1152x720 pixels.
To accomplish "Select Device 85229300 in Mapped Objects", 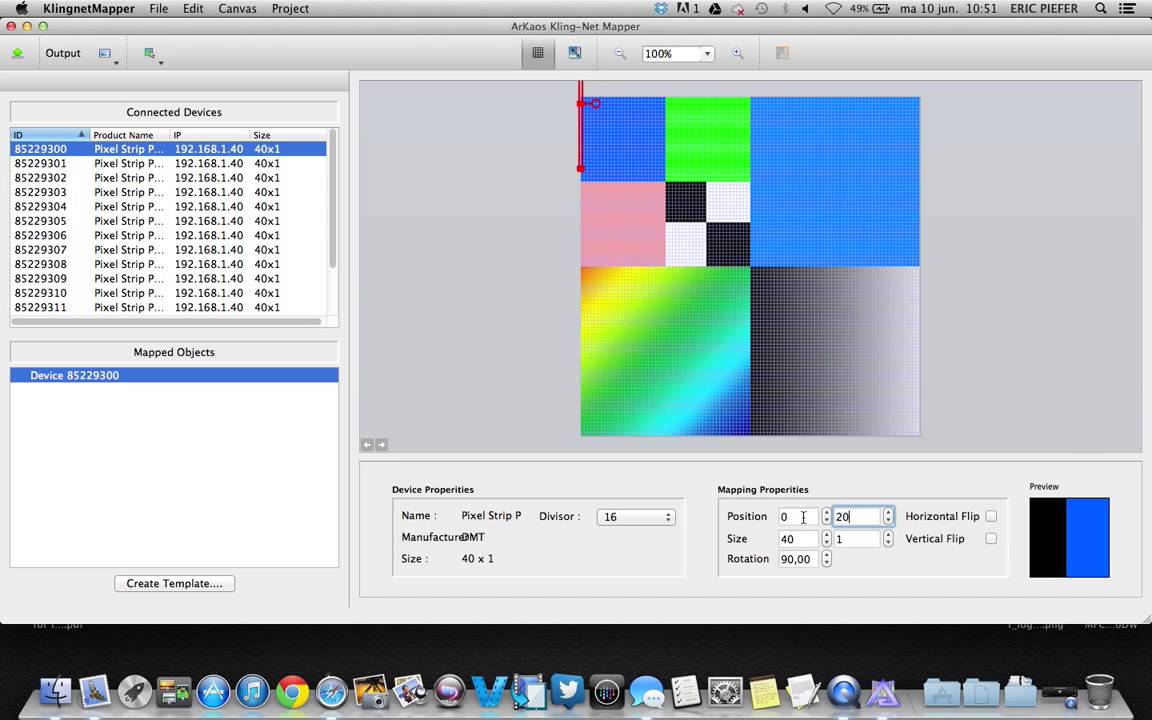I will pyautogui.click(x=174, y=375).
